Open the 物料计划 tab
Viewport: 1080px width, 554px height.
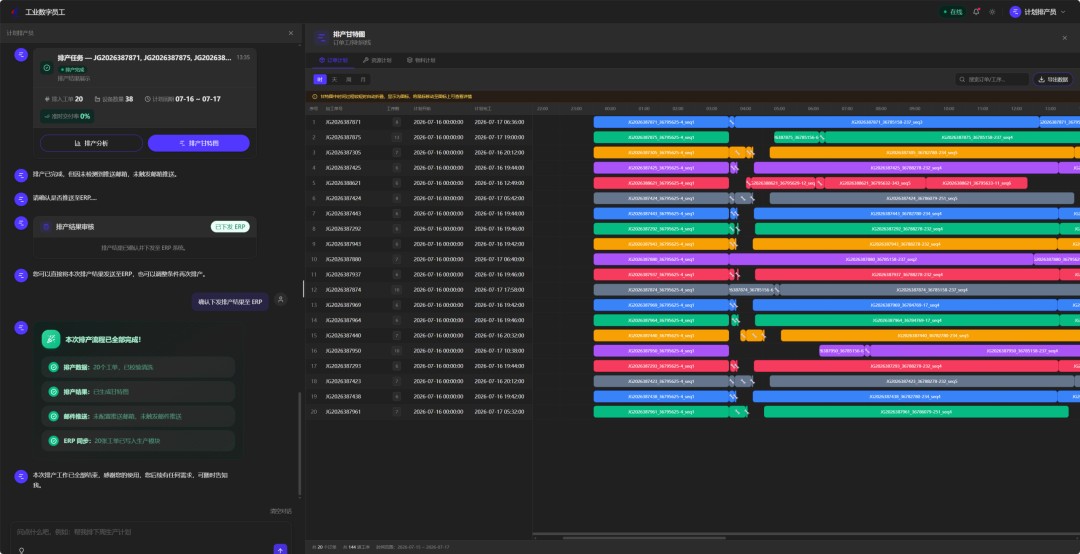pyautogui.click(x=421, y=60)
